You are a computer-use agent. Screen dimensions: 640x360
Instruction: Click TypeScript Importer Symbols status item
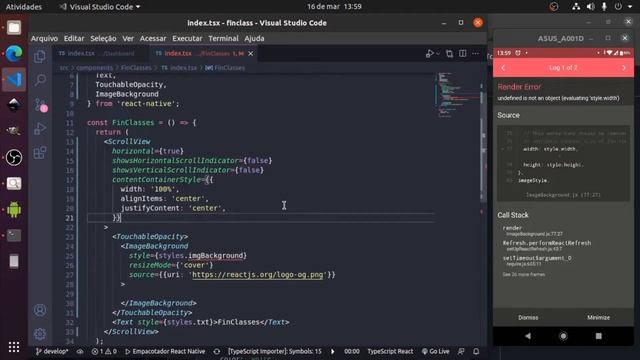tap(275, 351)
